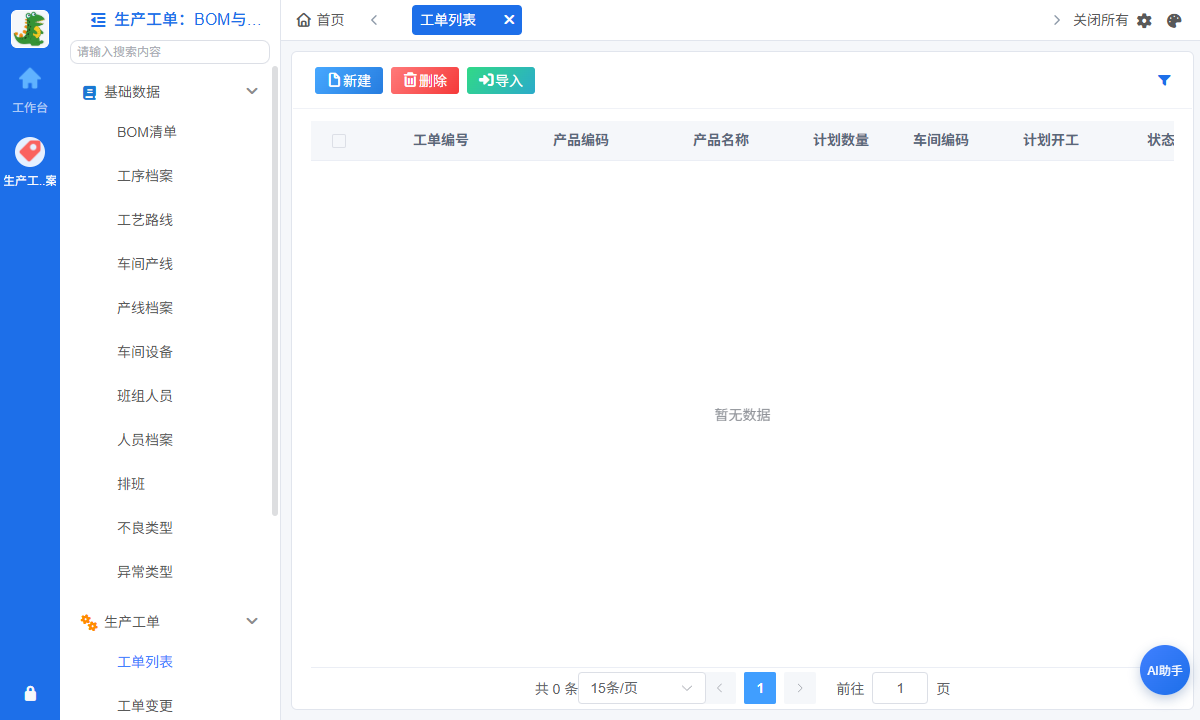Click the 生产工单：BOM与… title
The width and height of the screenshot is (1200, 720).
click(189, 19)
